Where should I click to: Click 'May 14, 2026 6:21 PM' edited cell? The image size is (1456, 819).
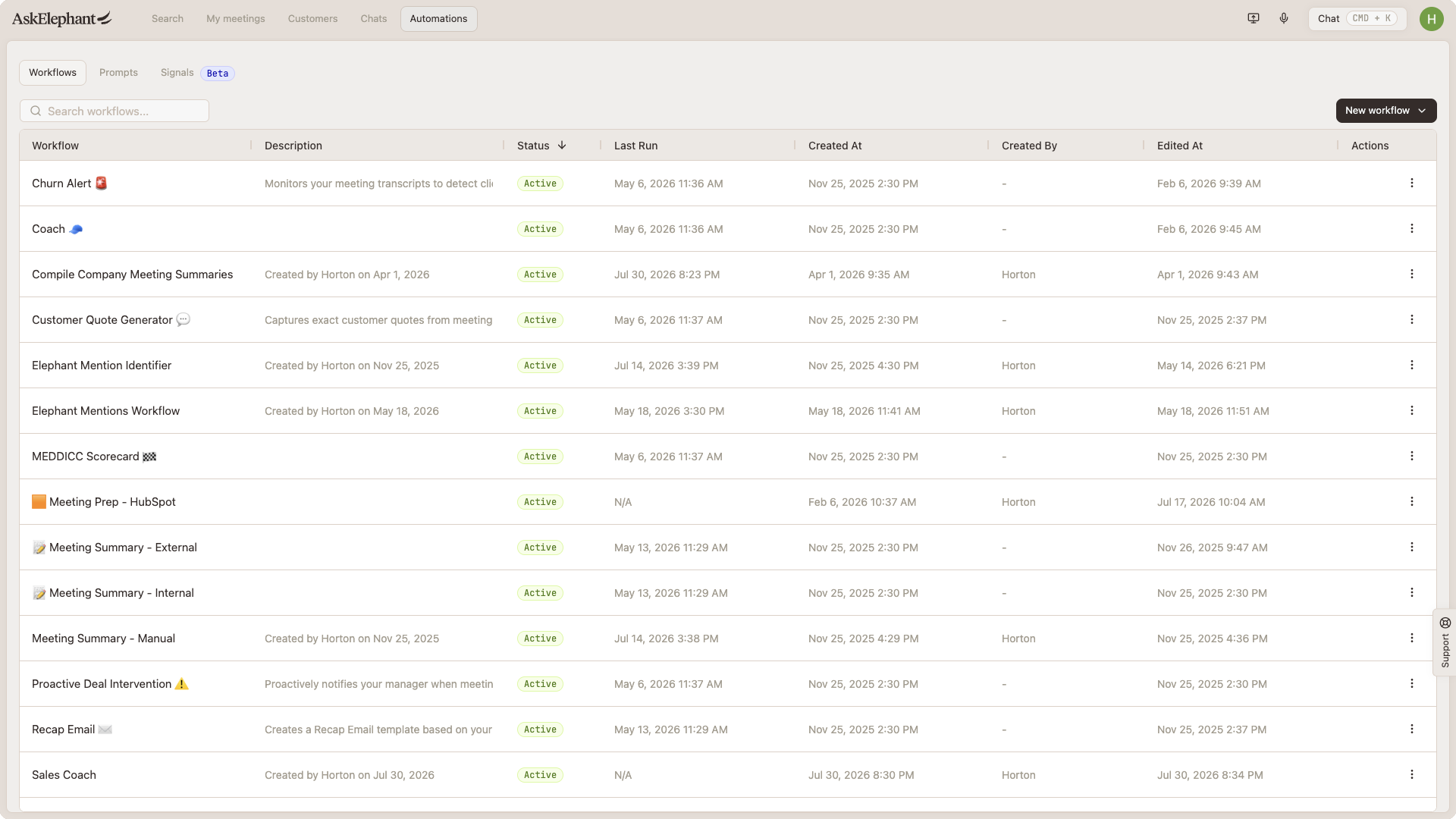pos(1211,366)
